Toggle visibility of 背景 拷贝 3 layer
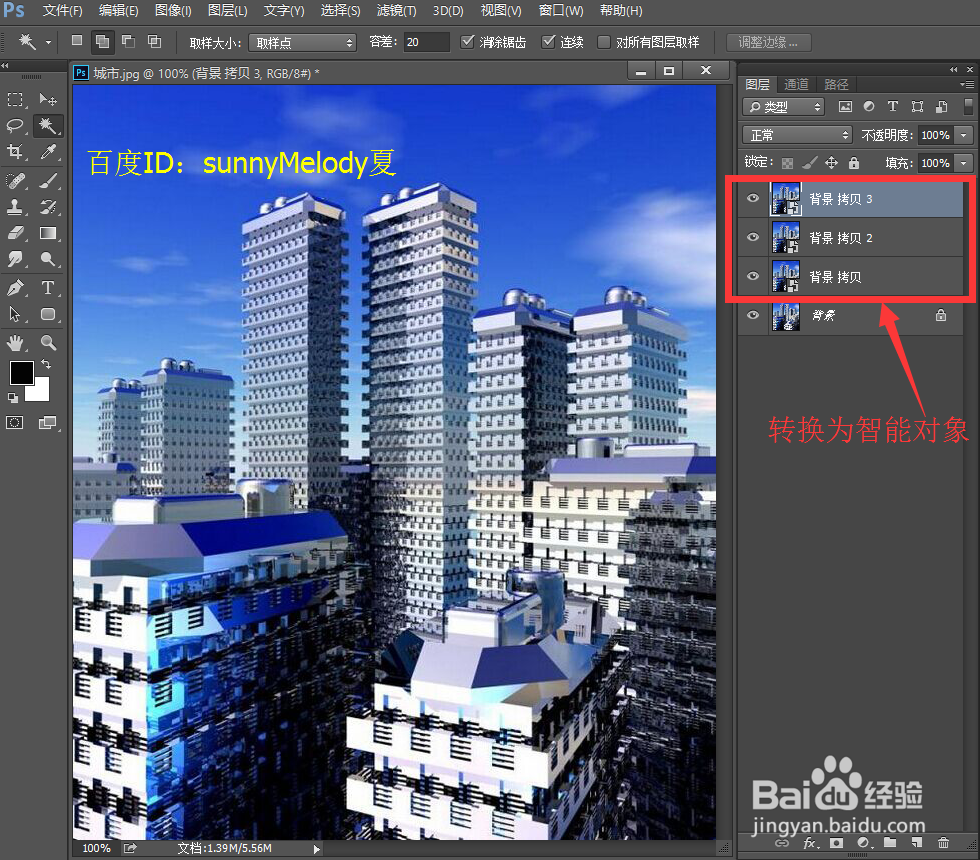This screenshot has height=860, width=980. pyautogui.click(x=752, y=198)
